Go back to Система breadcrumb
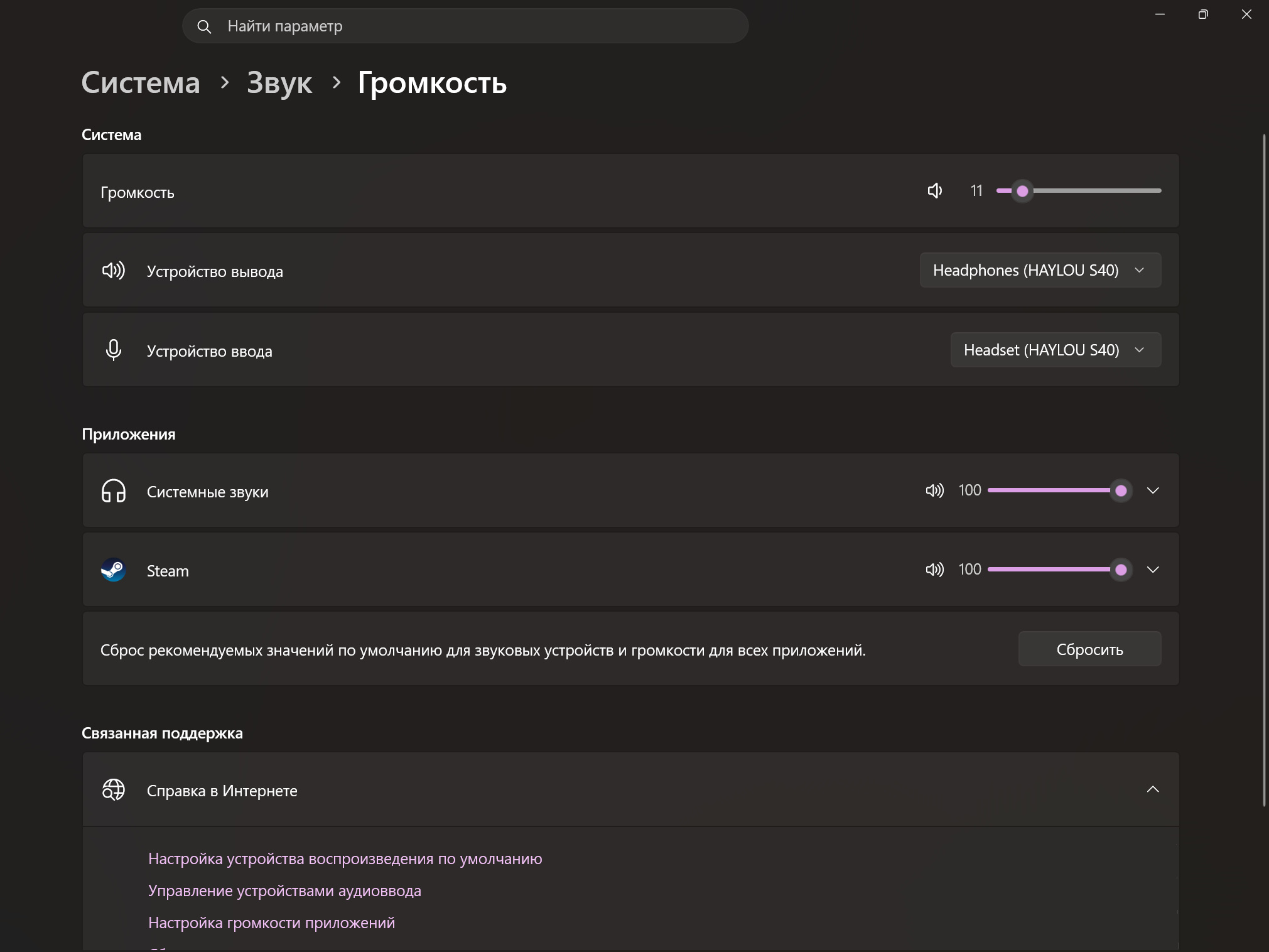This screenshot has width=1269, height=952. pos(141,82)
